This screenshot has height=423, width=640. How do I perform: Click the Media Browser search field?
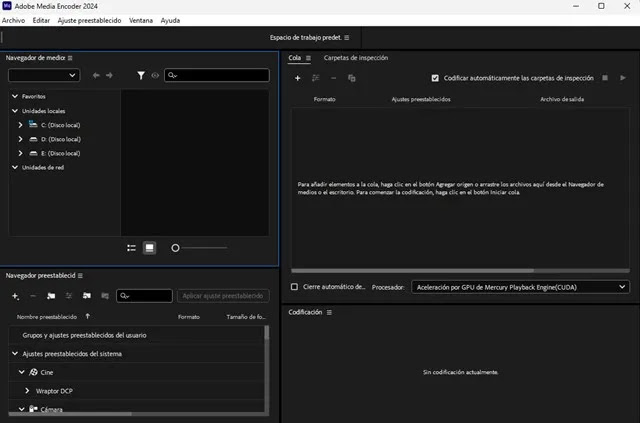point(217,75)
